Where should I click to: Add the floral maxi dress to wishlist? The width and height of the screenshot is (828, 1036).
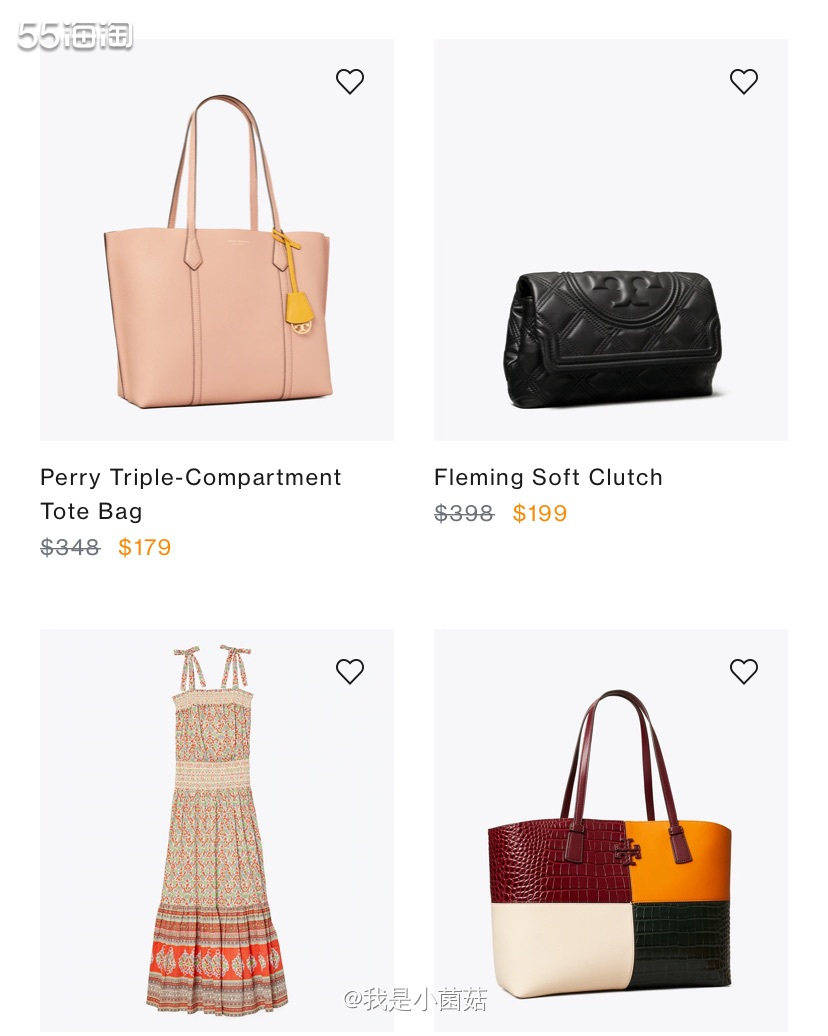coord(350,671)
